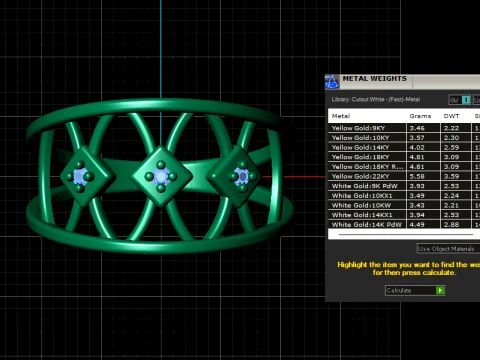
Task: Select the White Gold:9K PdW row
Action: tap(404, 186)
